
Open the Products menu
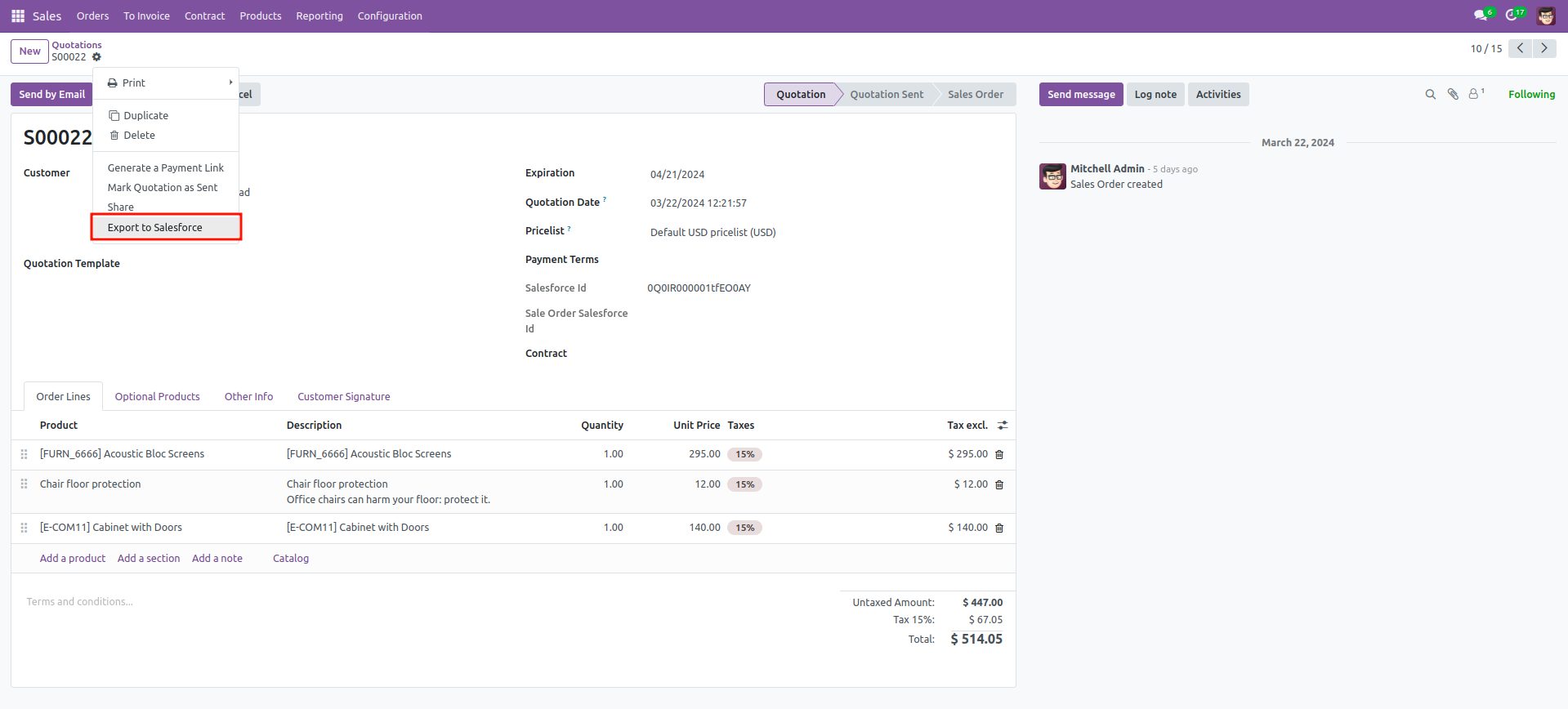[261, 16]
